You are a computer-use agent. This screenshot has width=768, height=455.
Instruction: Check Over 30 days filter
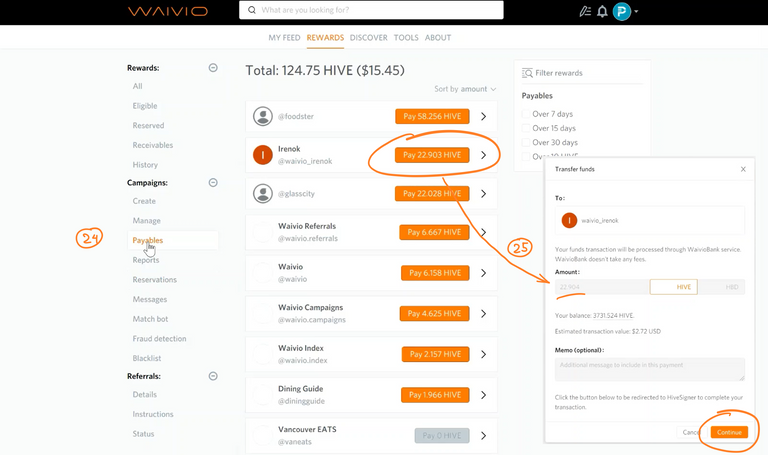coord(526,142)
